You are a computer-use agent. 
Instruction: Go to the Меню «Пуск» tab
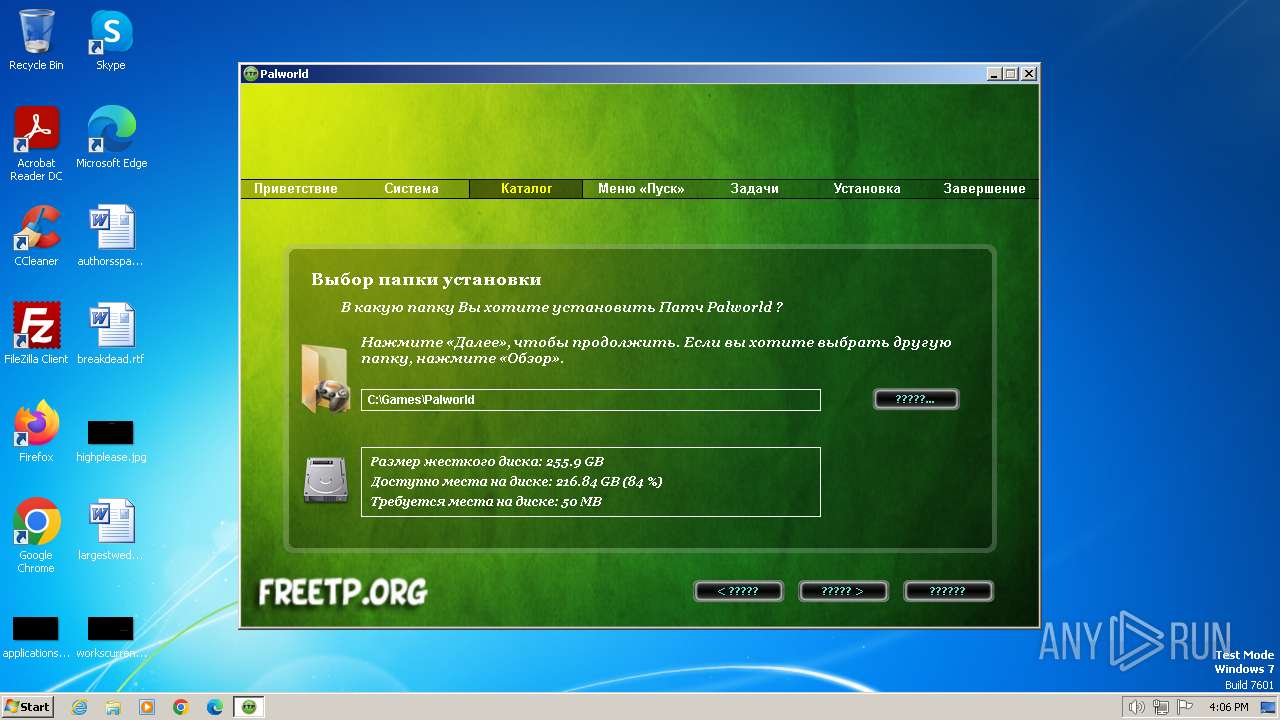(x=641, y=189)
